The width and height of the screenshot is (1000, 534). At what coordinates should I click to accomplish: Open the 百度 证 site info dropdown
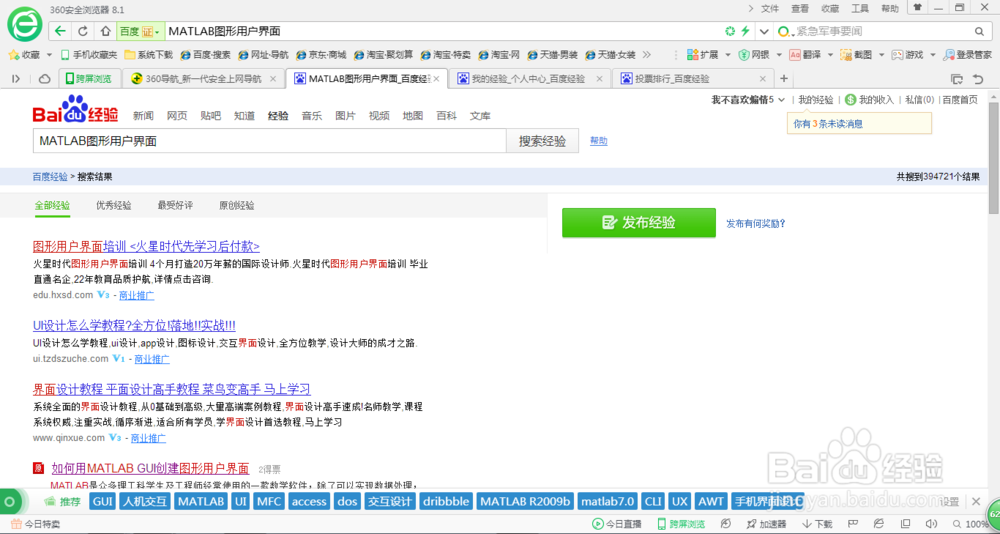pos(140,31)
